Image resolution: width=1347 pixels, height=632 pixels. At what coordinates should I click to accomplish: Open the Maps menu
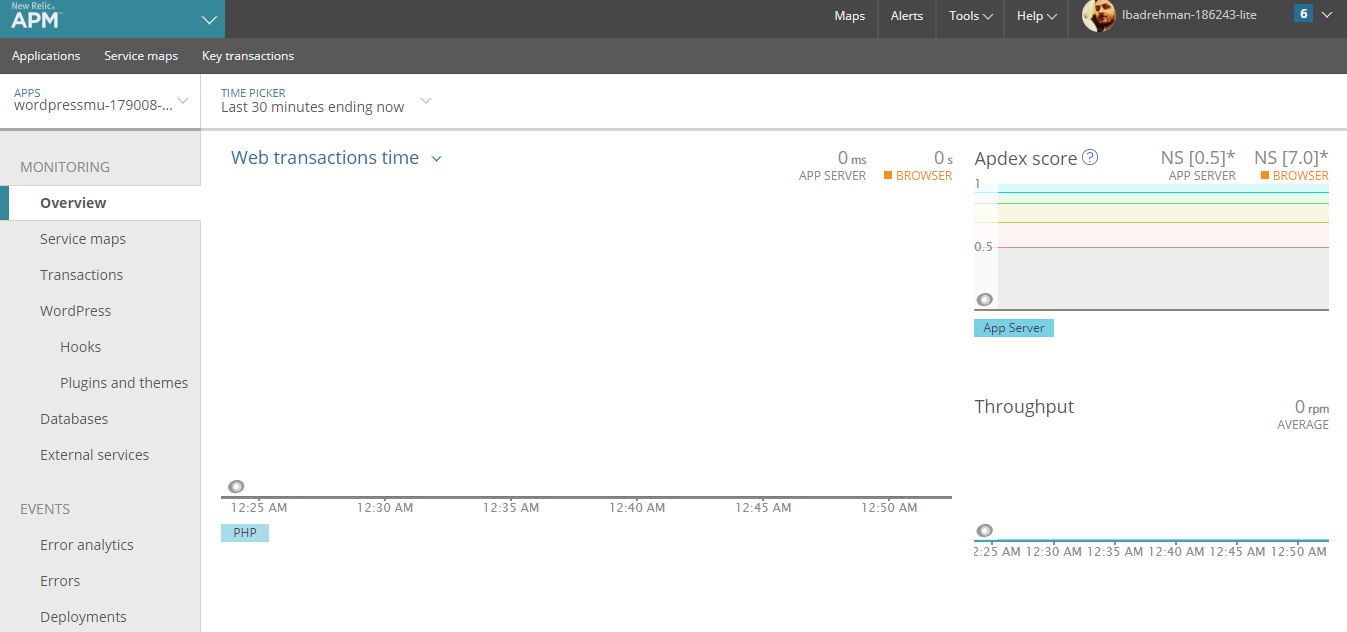pyautogui.click(x=849, y=16)
